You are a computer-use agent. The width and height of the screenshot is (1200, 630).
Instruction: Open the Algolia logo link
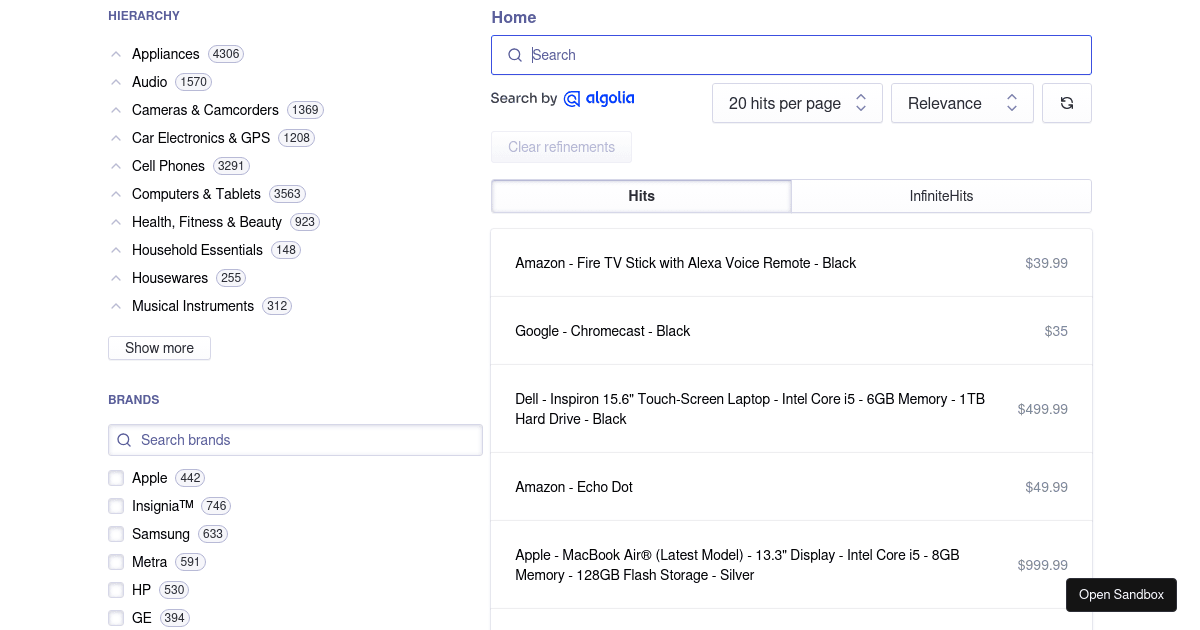600,98
